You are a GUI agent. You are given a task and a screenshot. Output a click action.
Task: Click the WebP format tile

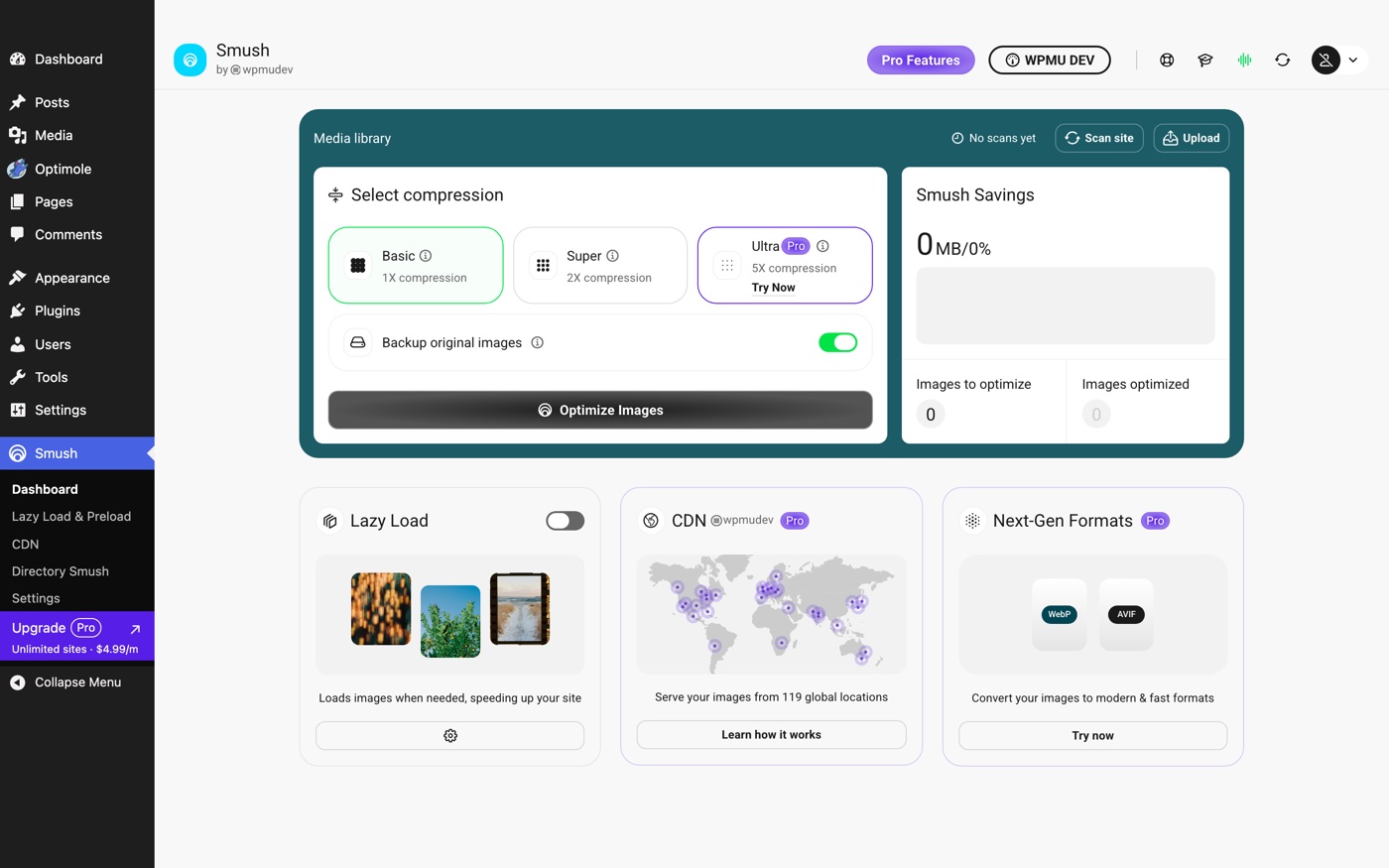(x=1060, y=614)
